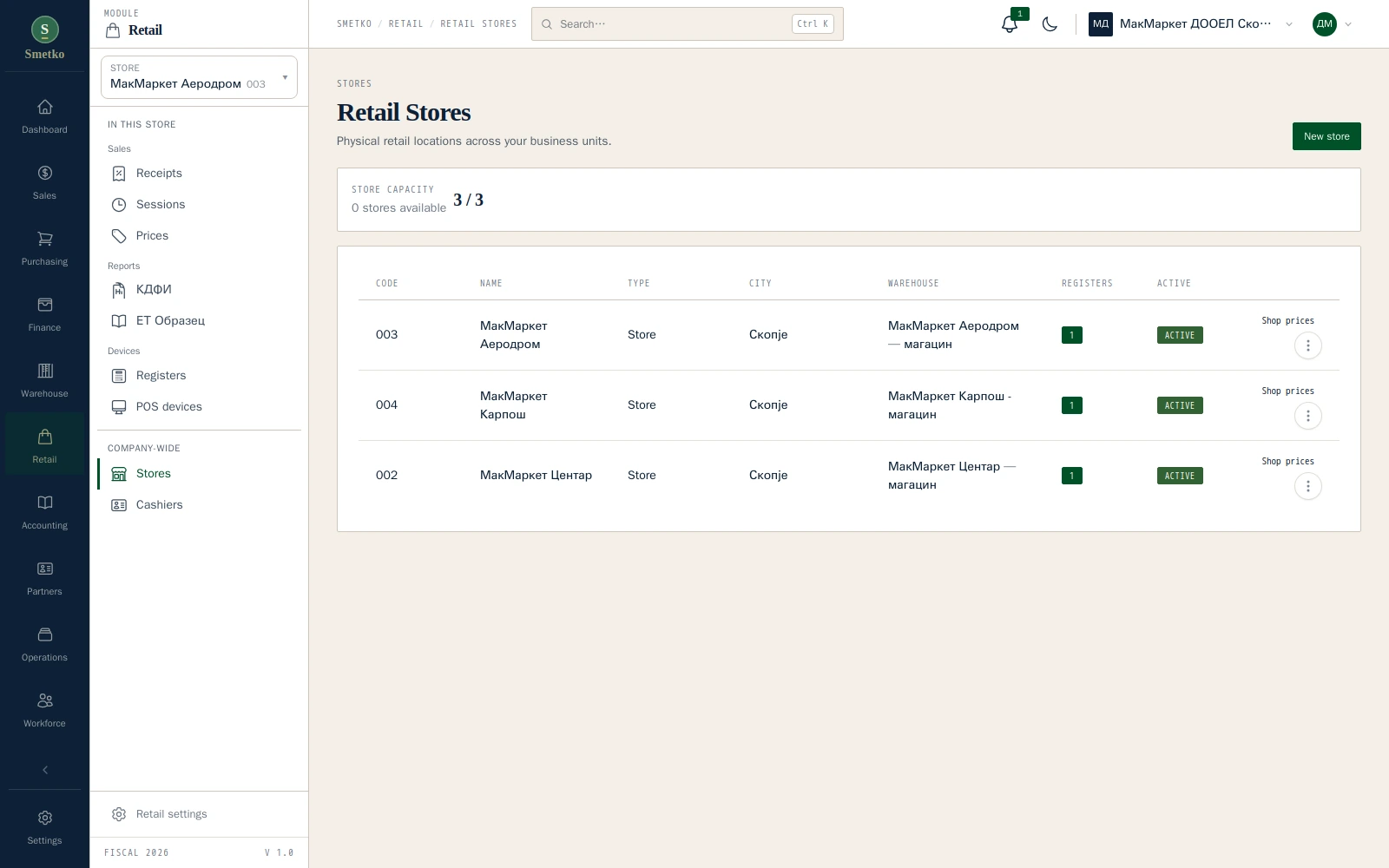Expand the company switcher МакМаркет ДООЕЛ

coord(1191,24)
